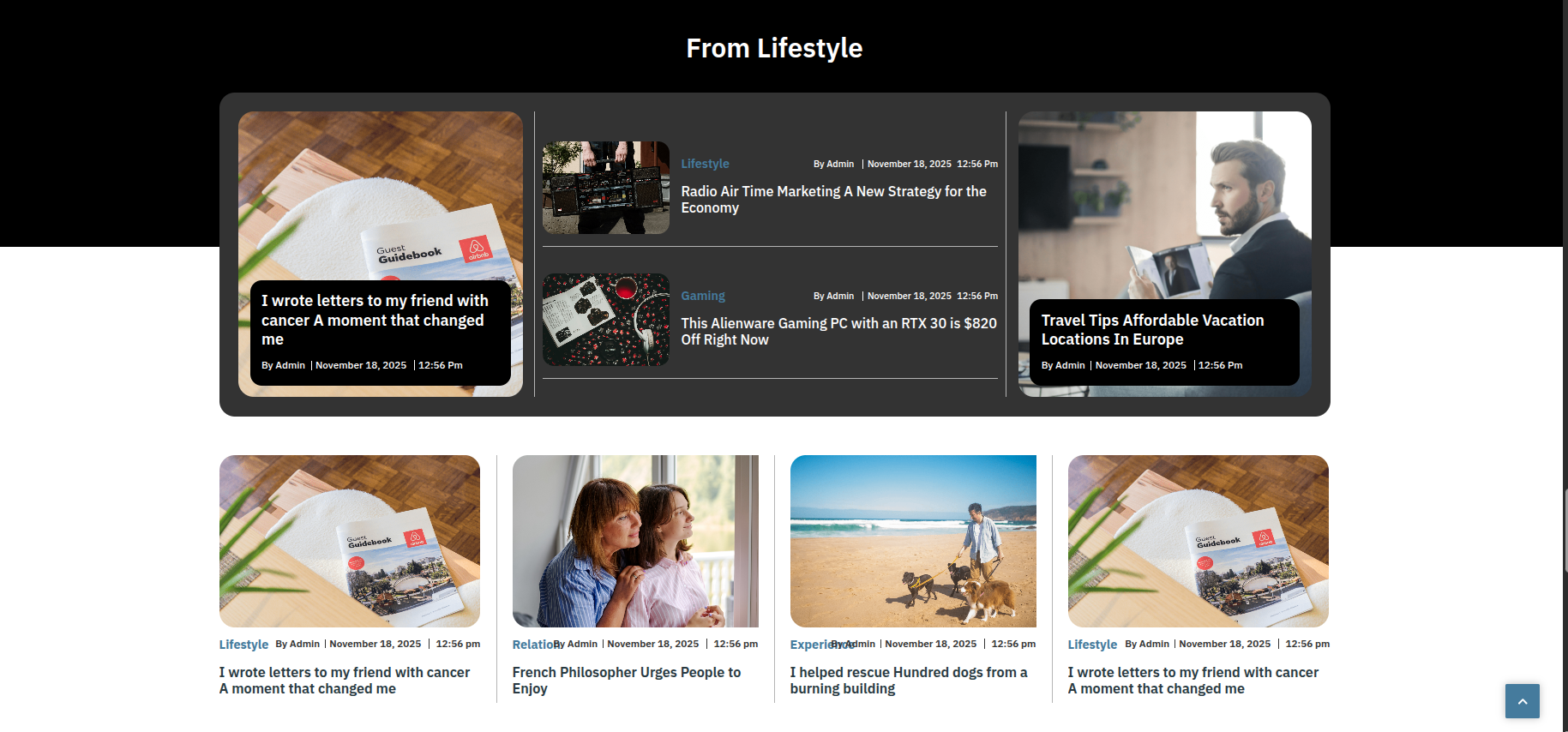This screenshot has height=732, width=1568.
Task: Click the boombox radio thumbnail
Action: [x=605, y=188]
